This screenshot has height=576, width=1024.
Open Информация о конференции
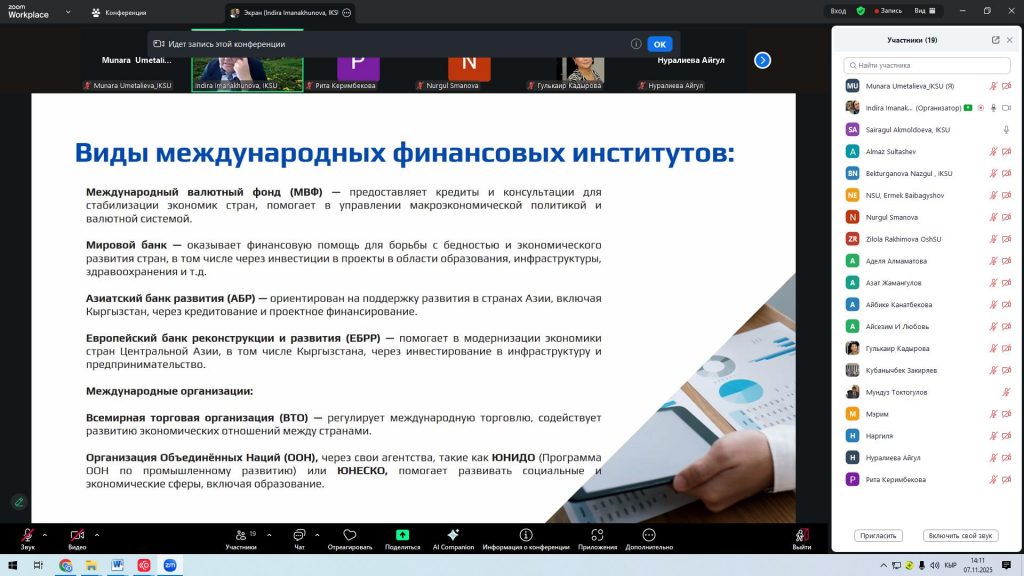(526, 536)
